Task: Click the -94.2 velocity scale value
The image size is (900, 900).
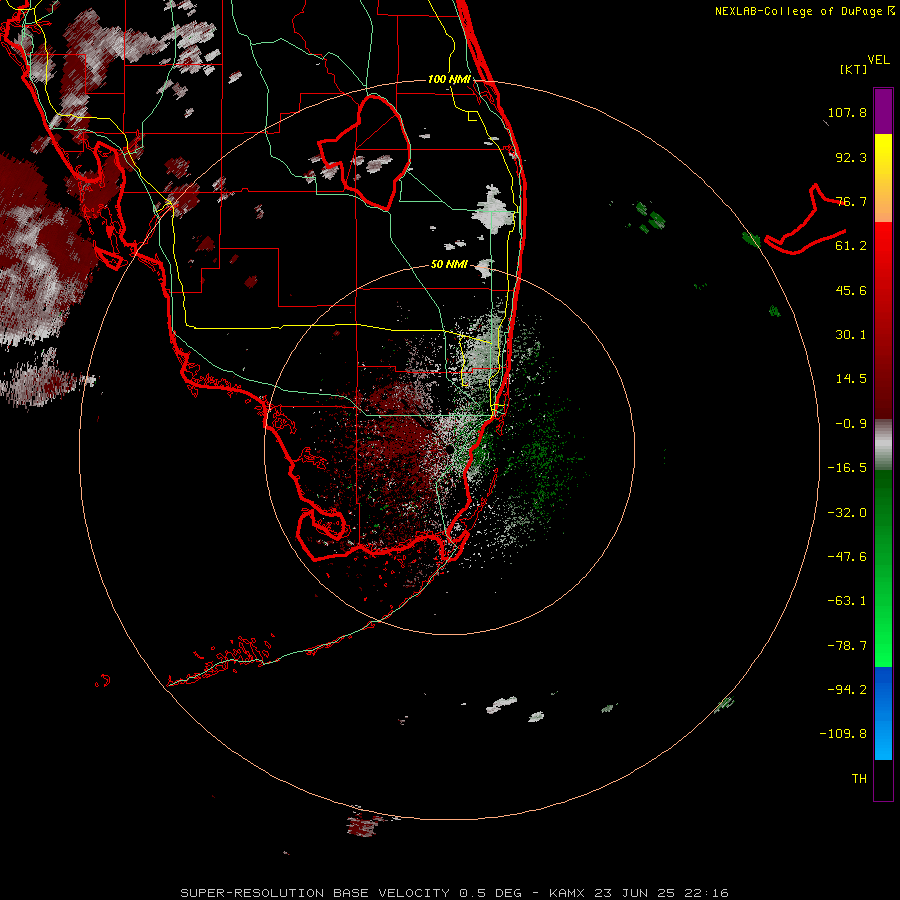Action: [x=847, y=689]
